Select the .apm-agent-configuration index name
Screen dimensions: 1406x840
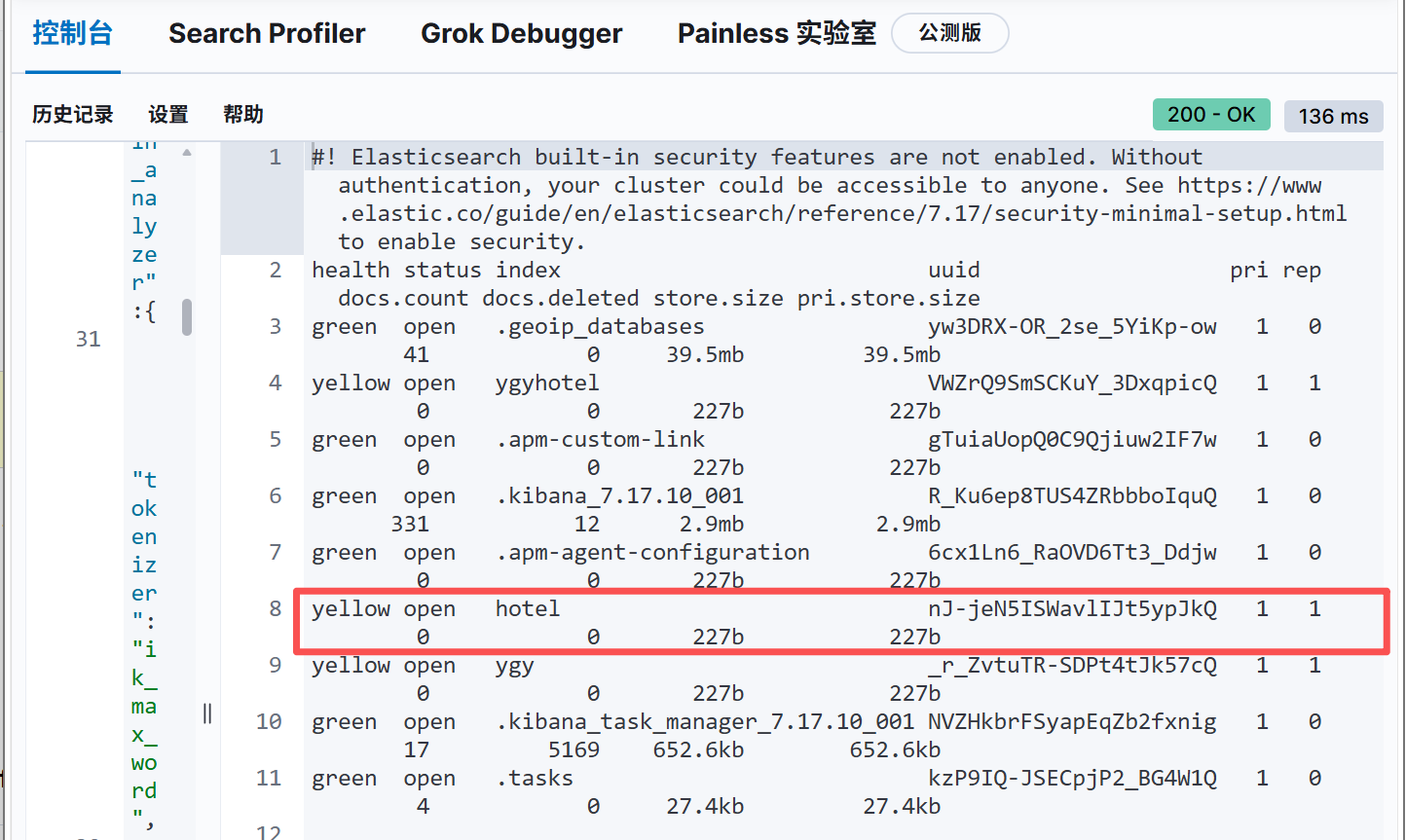tap(652, 552)
